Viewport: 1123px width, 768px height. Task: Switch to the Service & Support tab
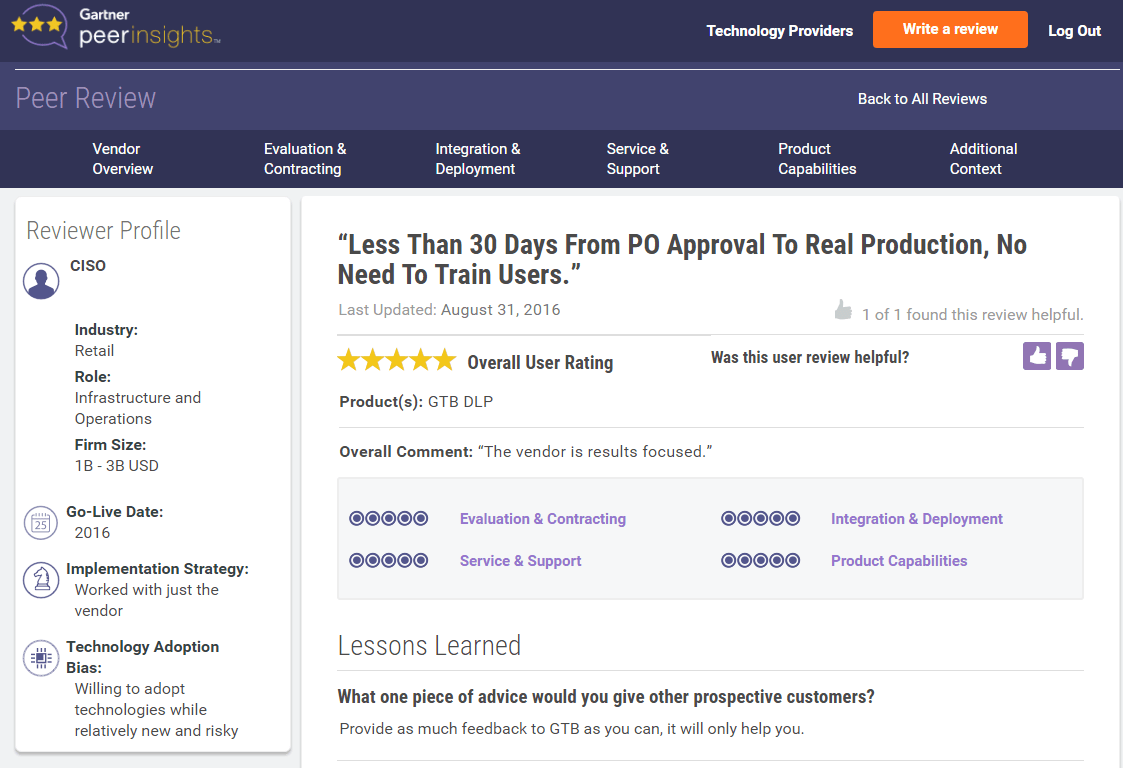point(637,159)
